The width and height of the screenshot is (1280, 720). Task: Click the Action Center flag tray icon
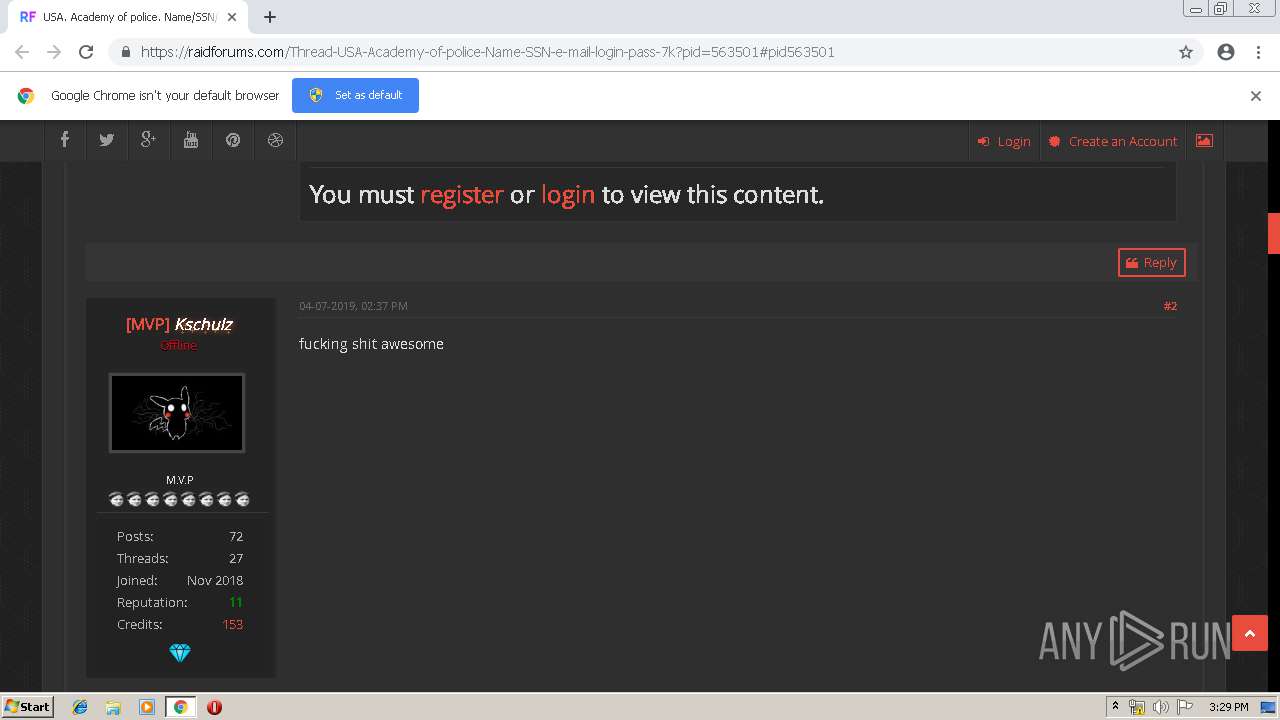point(1183,707)
